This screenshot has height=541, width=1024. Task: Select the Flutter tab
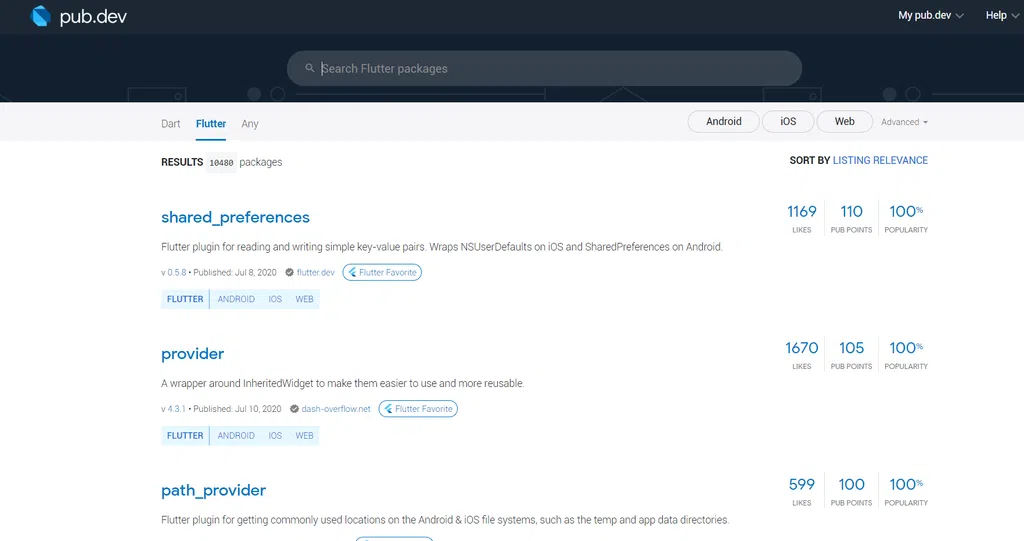tap(211, 123)
